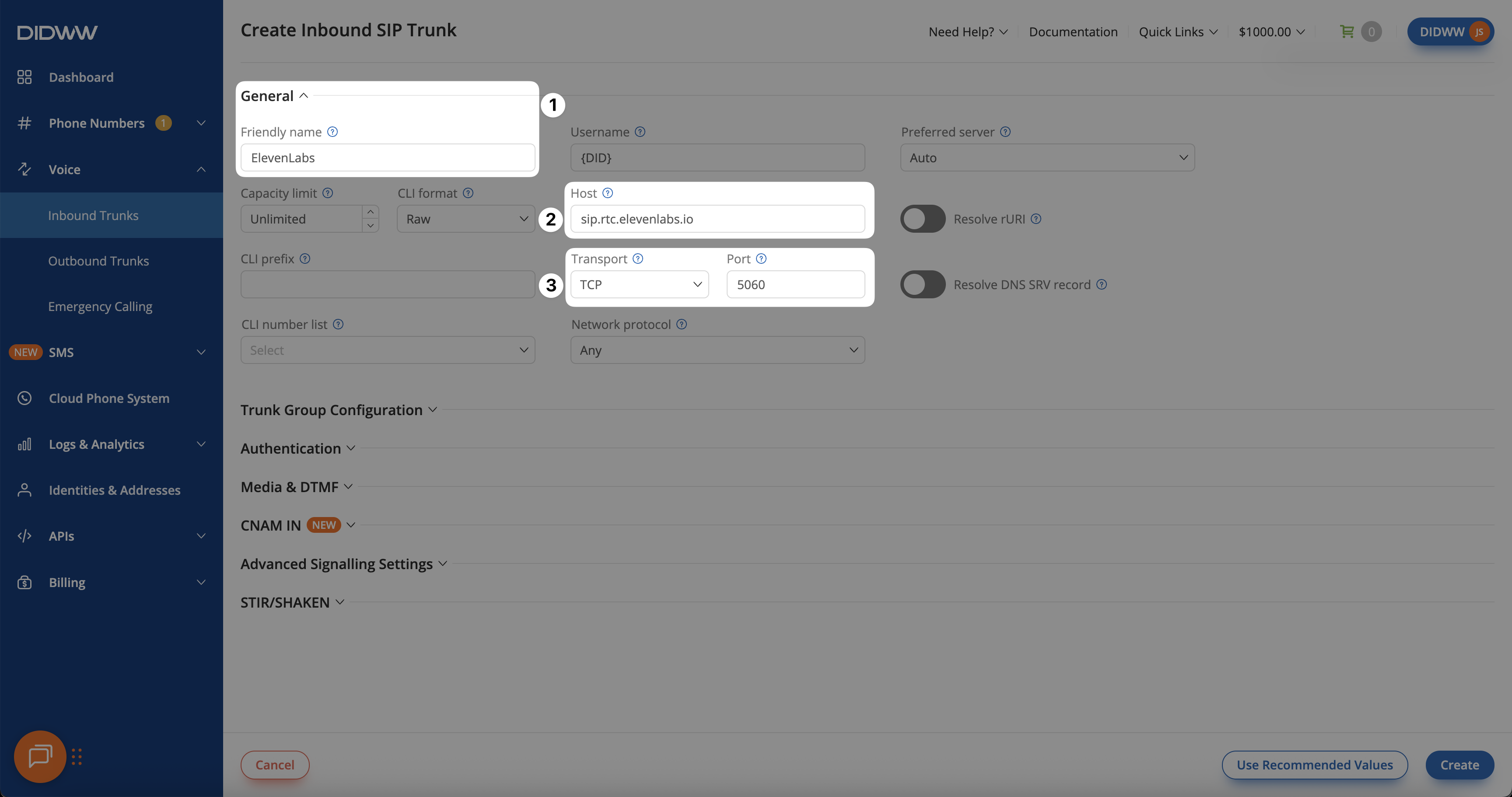
Task: Click the Create button
Action: click(1459, 765)
